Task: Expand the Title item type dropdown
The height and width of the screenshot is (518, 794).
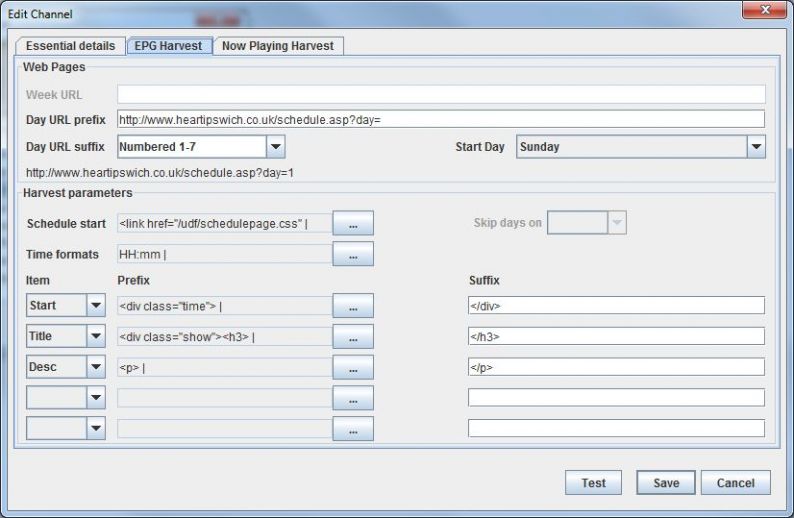Action: coord(96,338)
